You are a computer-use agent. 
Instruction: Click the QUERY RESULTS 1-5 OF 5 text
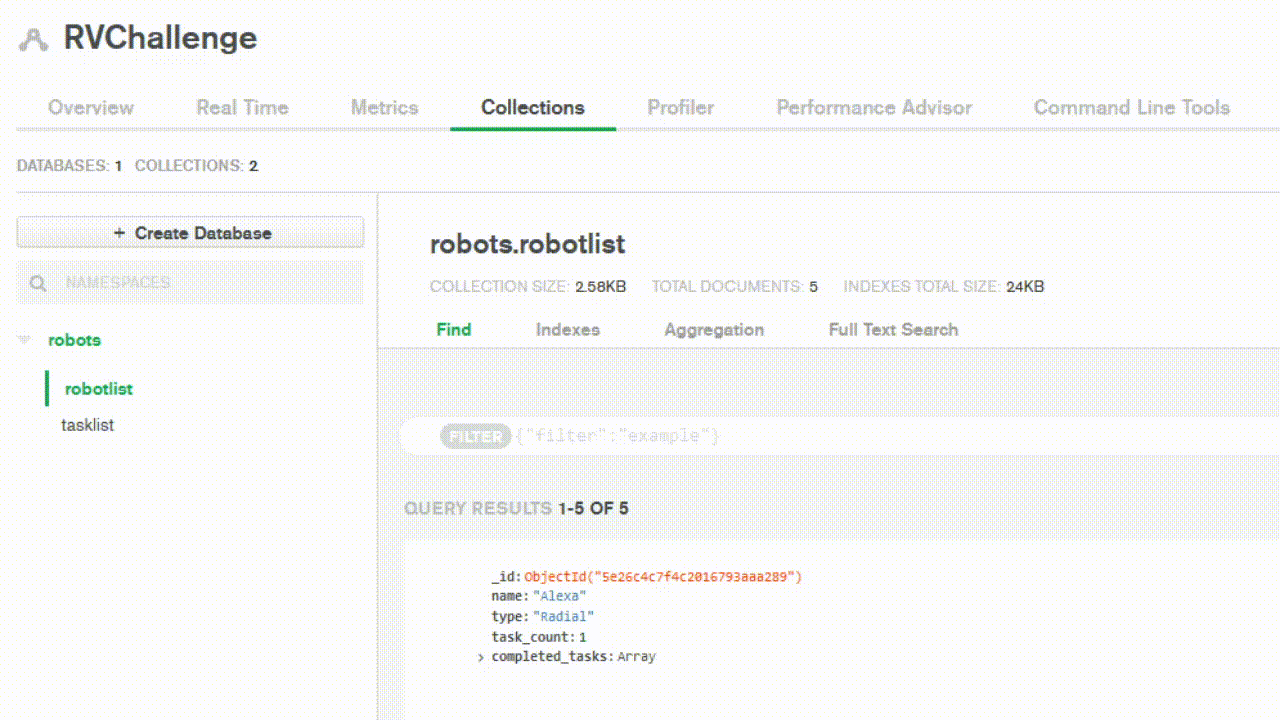click(x=516, y=508)
